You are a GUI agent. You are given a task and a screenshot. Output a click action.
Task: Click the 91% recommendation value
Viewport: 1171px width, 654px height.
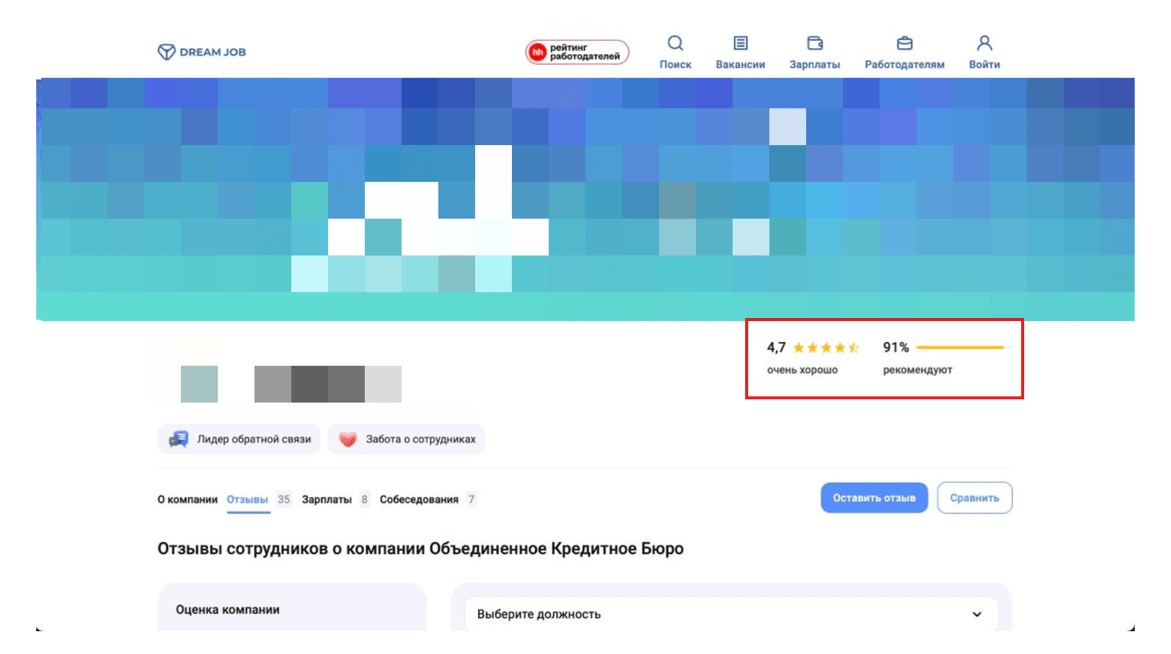895,347
